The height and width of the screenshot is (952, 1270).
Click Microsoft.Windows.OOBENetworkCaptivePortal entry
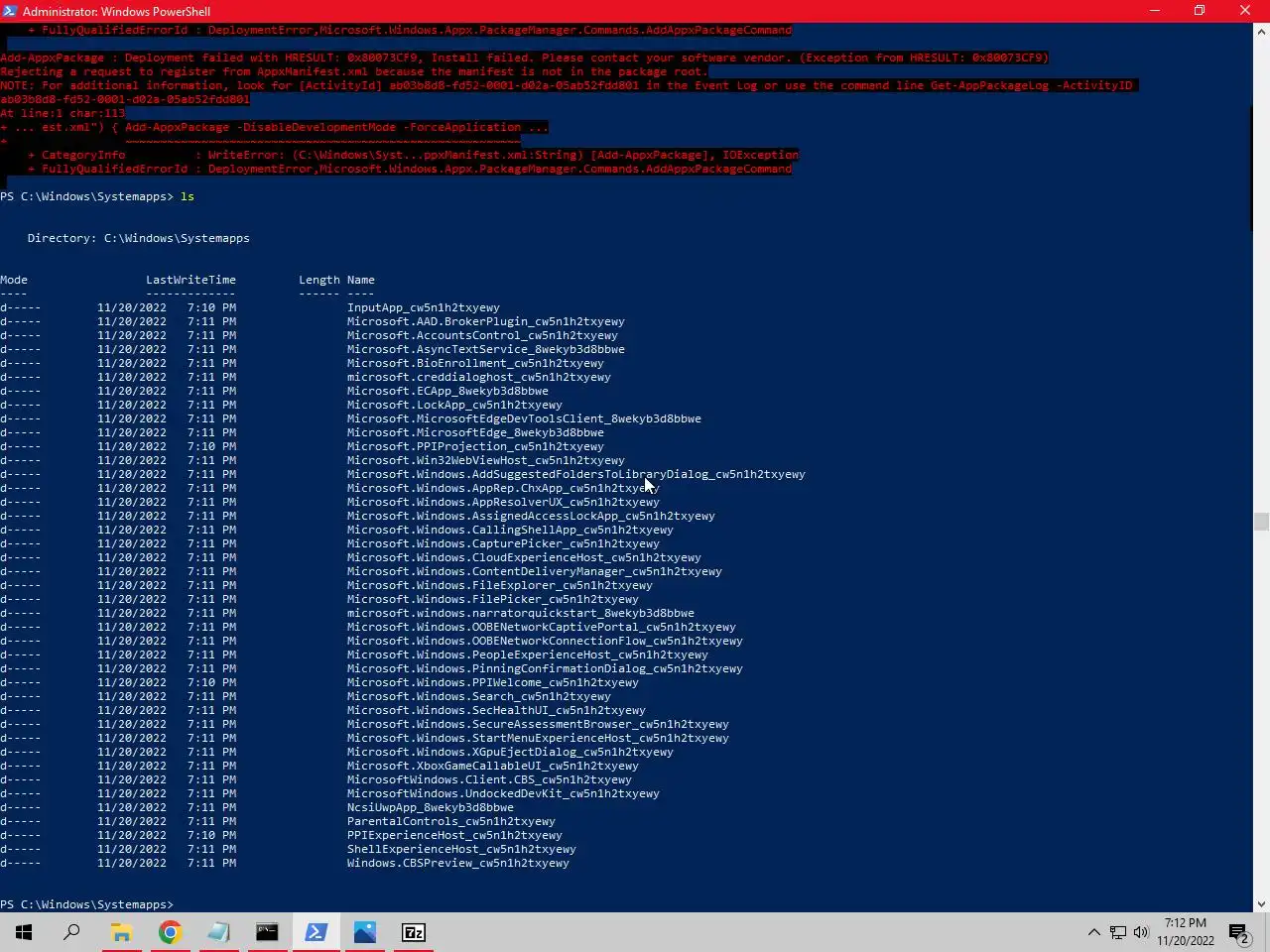click(542, 627)
